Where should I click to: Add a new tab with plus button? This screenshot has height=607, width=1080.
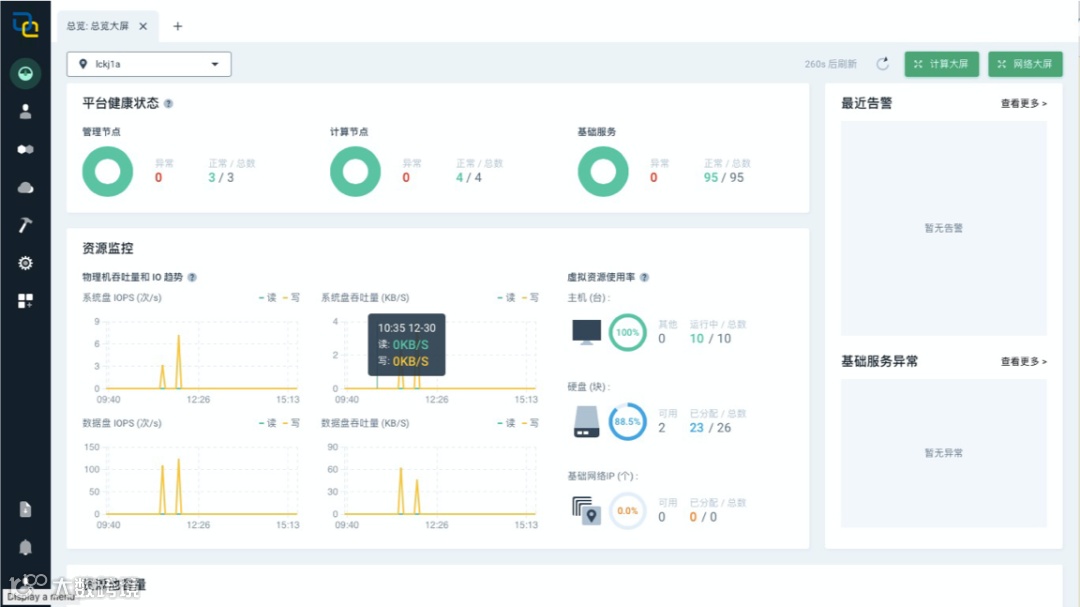pyautogui.click(x=178, y=26)
